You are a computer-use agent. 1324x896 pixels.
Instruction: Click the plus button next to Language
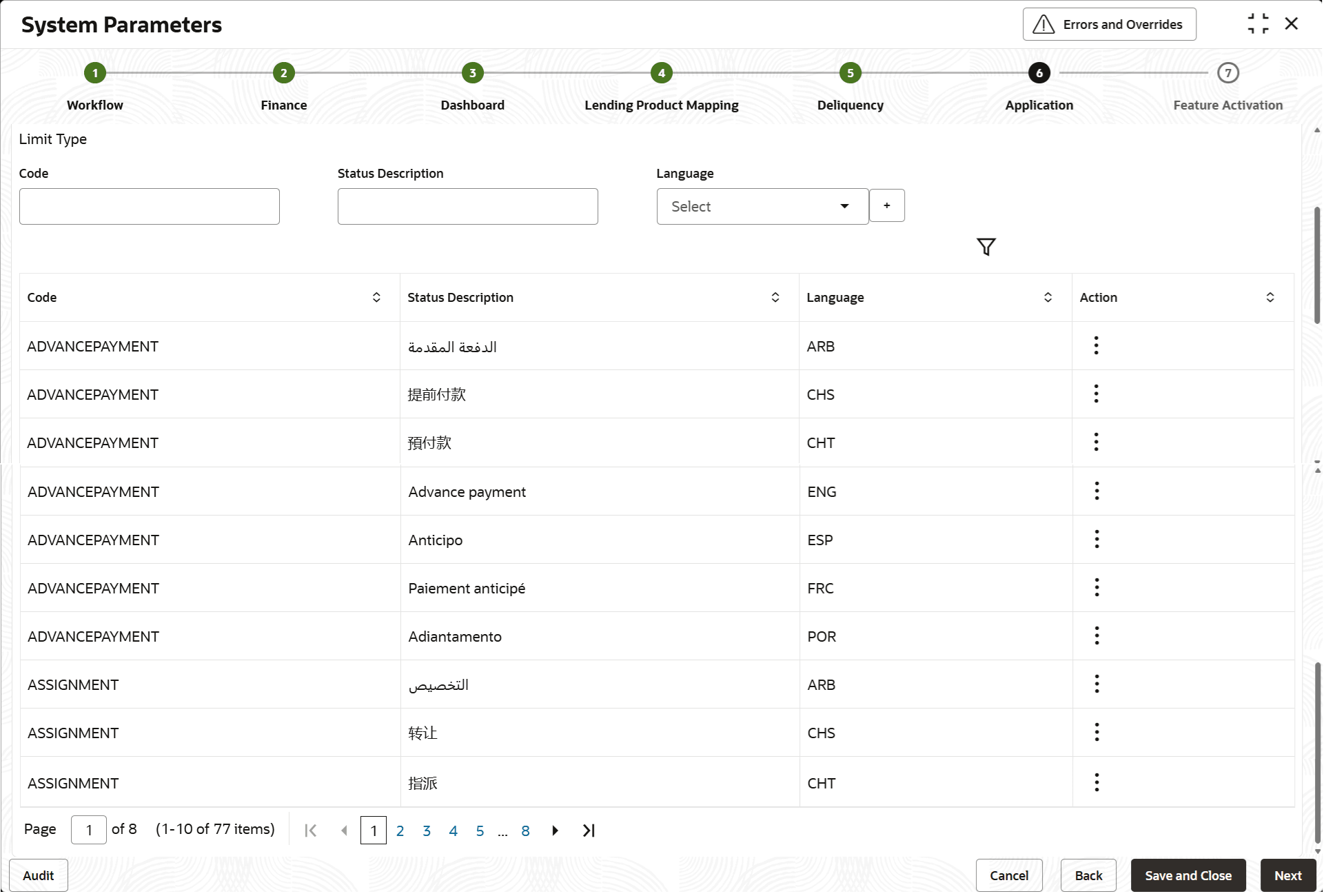pos(886,205)
